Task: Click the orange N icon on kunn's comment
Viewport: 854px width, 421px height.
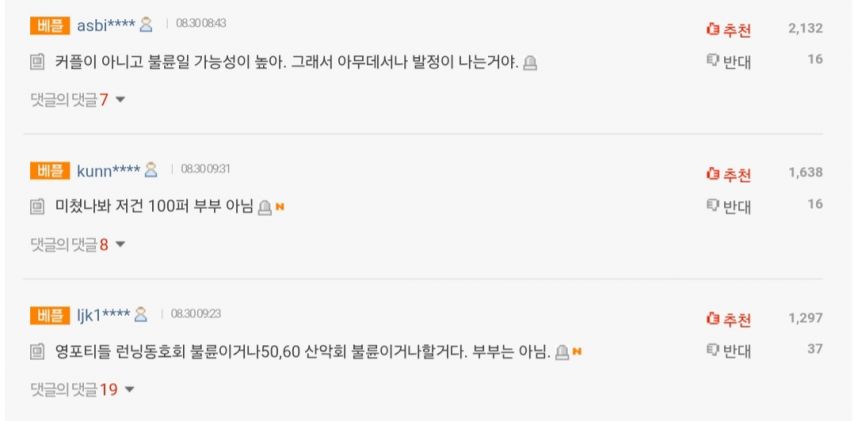Action: point(281,207)
